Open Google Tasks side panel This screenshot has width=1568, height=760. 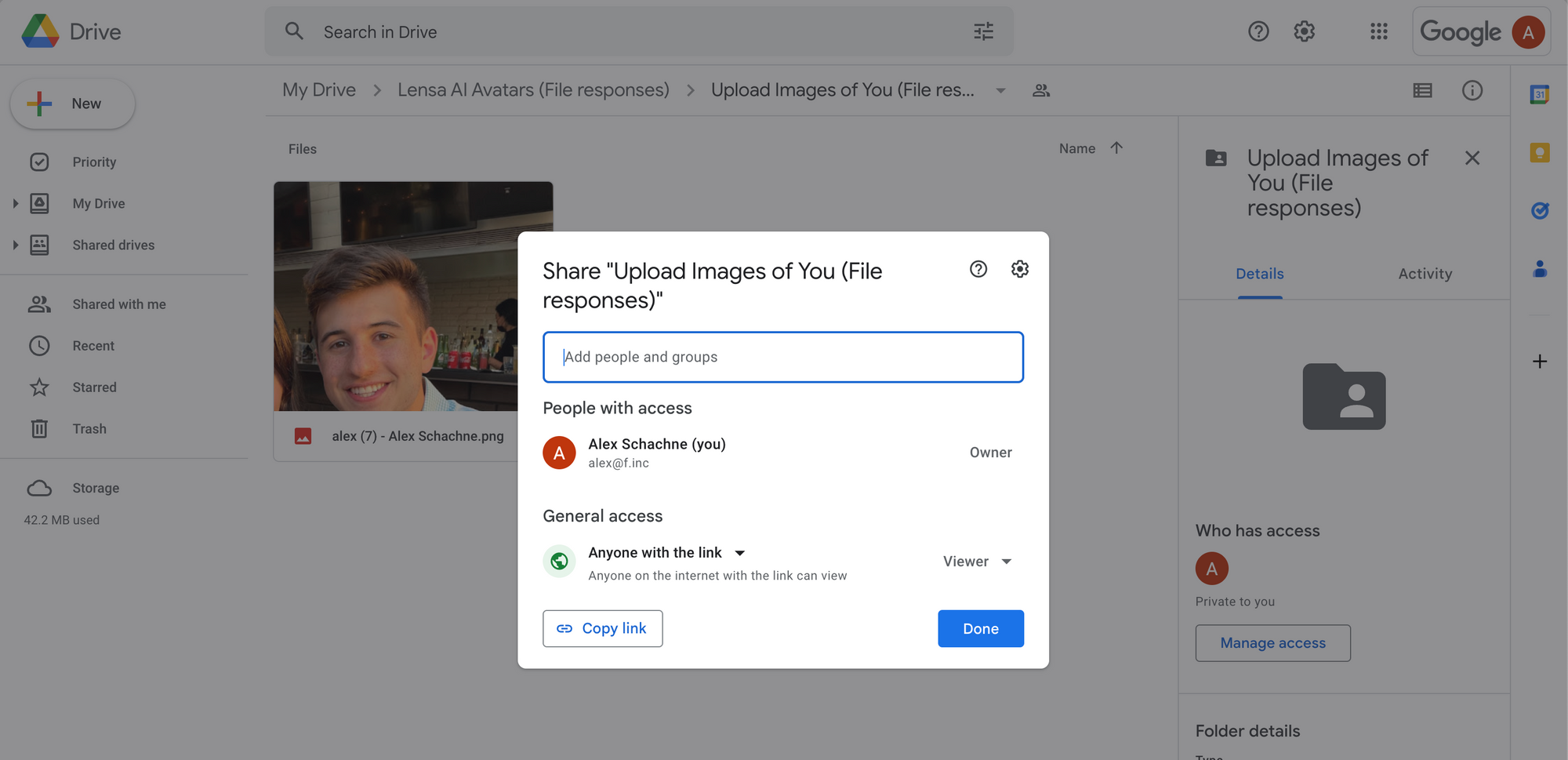[1539, 210]
